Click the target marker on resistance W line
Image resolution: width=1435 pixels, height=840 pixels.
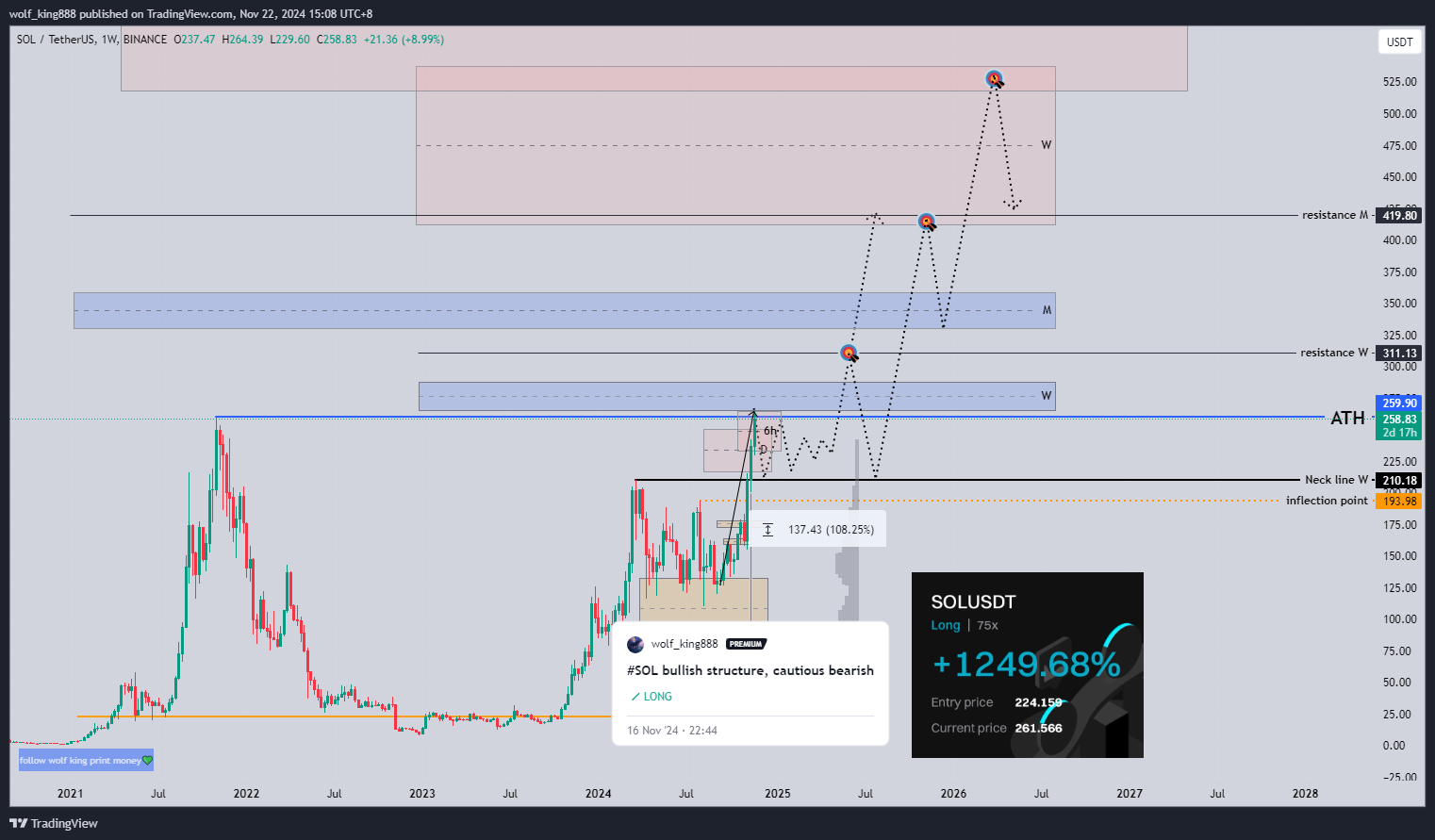tap(849, 354)
